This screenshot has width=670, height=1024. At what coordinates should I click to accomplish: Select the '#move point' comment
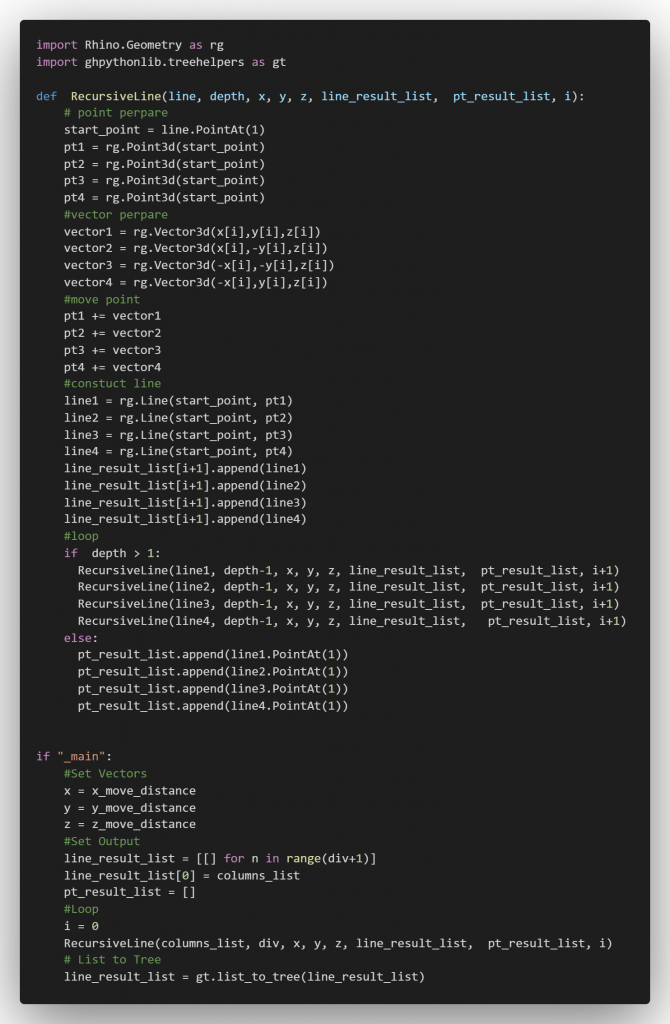click(102, 299)
